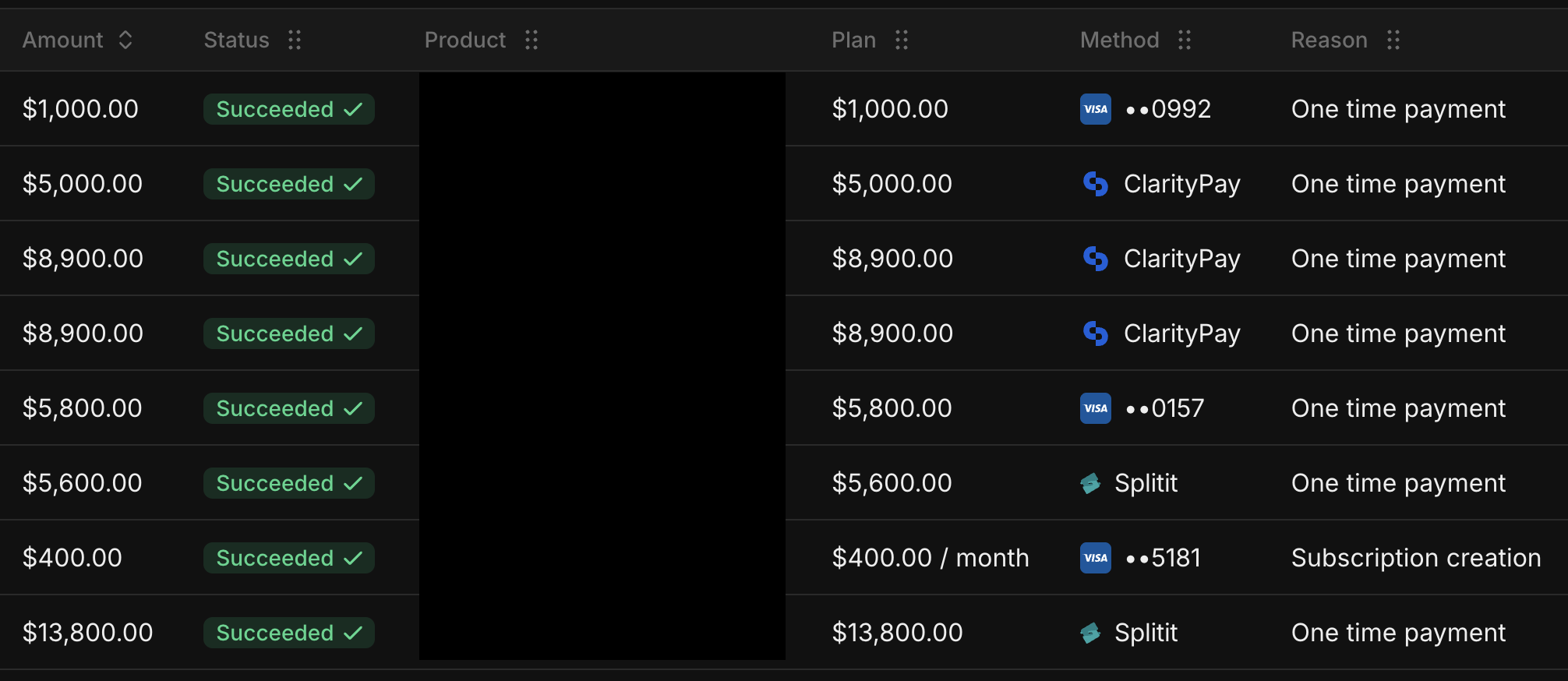Viewport: 1568px width, 681px height.
Task: Click card number ••0157
Action: click(1165, 408)
